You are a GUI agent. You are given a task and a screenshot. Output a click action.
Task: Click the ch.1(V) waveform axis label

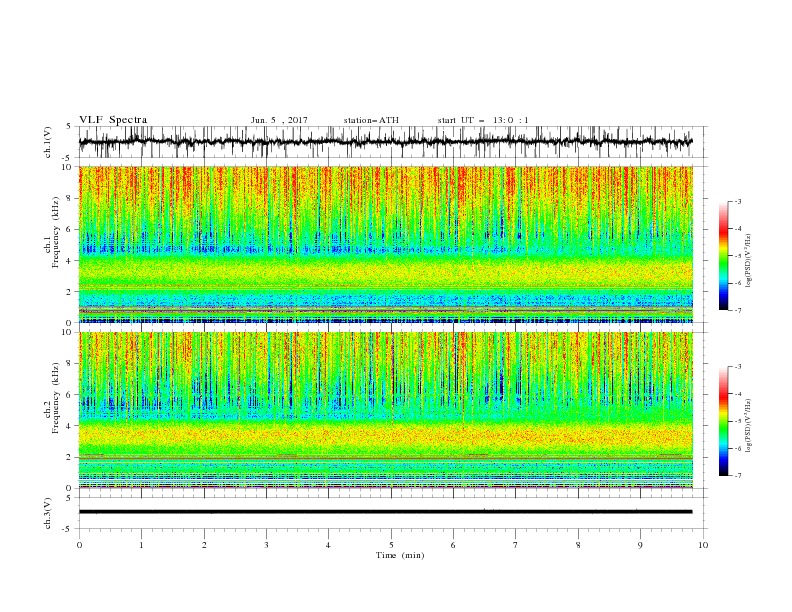(x=48, y=142)
